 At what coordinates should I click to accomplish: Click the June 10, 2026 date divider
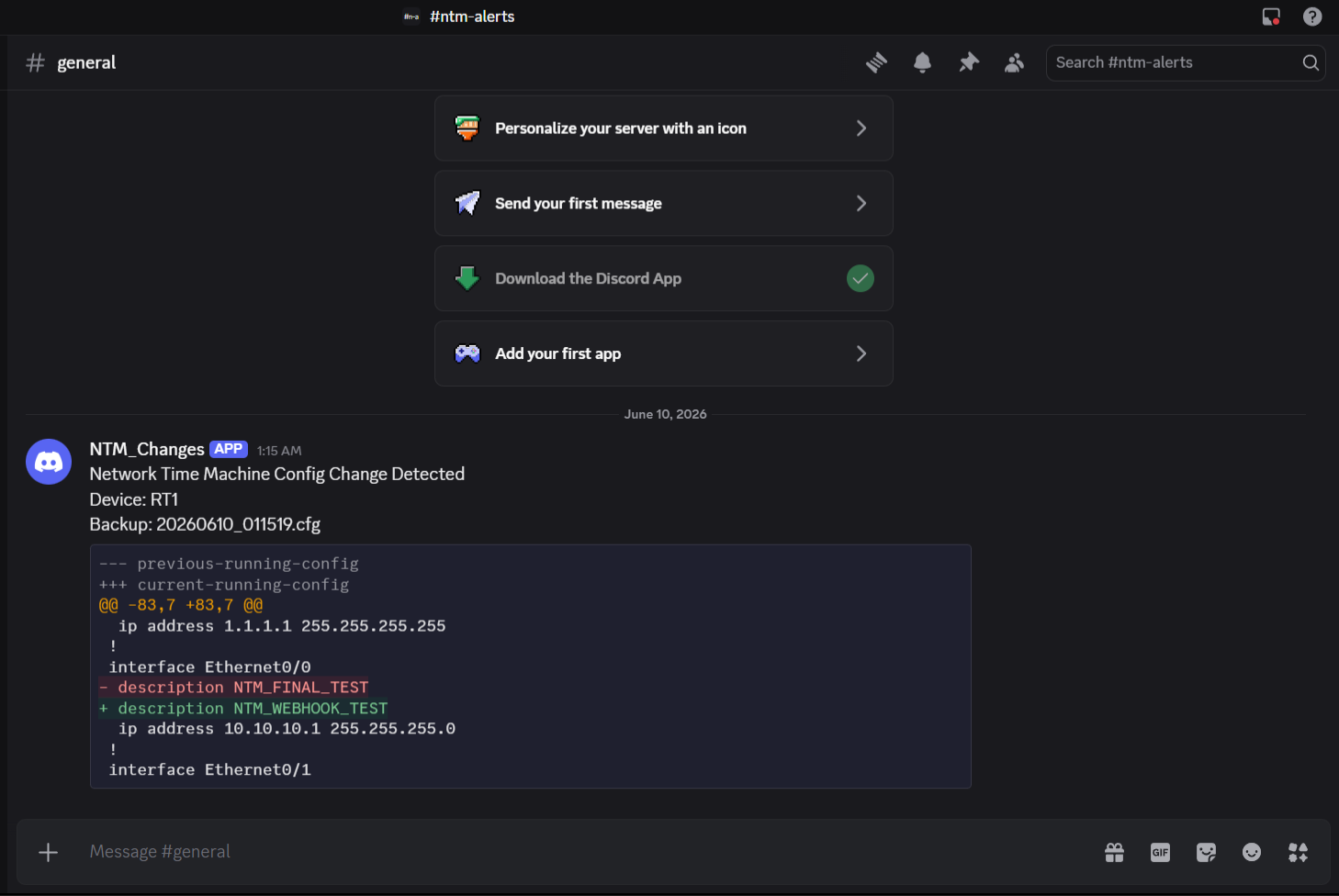666,414
